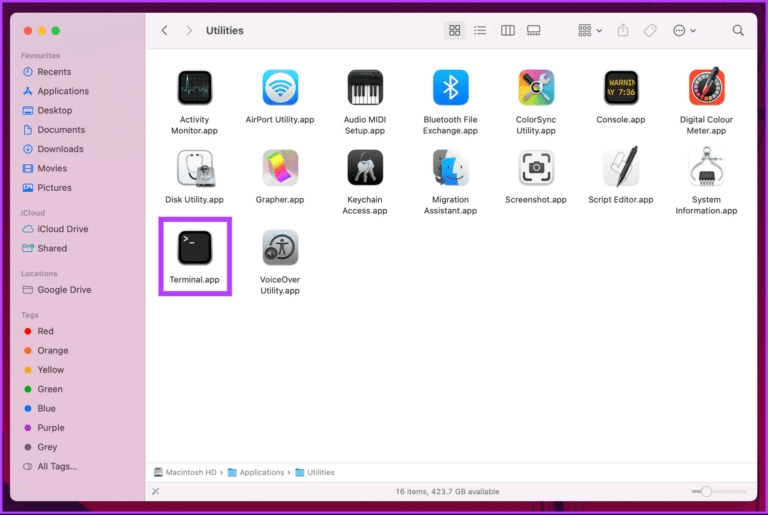The image size is (768, 515).
Task: Select Terminal.app icon
Action: 194,247
